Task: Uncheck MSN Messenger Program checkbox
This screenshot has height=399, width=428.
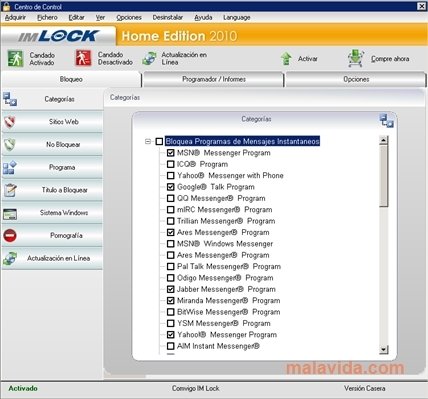Action: pos(171,153)
